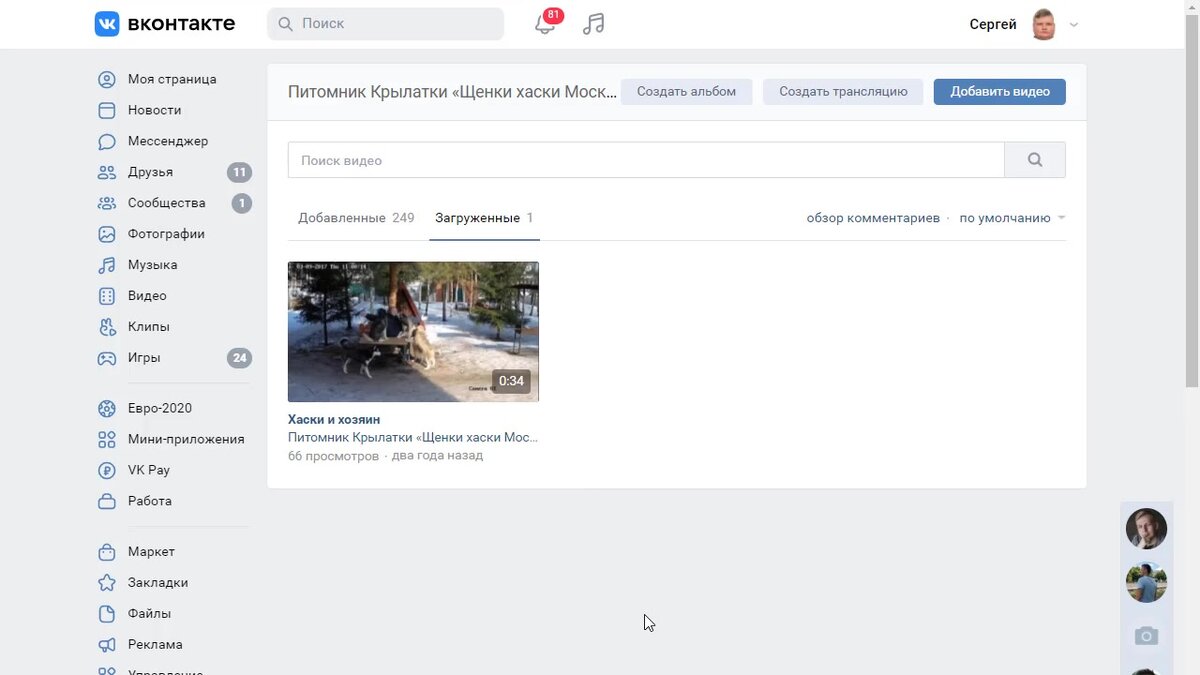Screen dimensions: 1200x675
Task: Open the music note player icon
Action: point(594,24)
